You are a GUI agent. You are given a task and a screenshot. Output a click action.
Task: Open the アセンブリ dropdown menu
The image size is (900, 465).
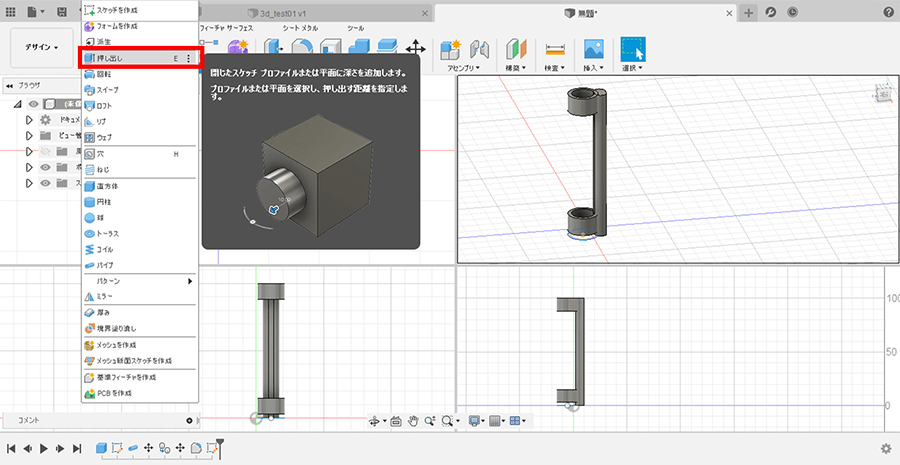[462, 68]
